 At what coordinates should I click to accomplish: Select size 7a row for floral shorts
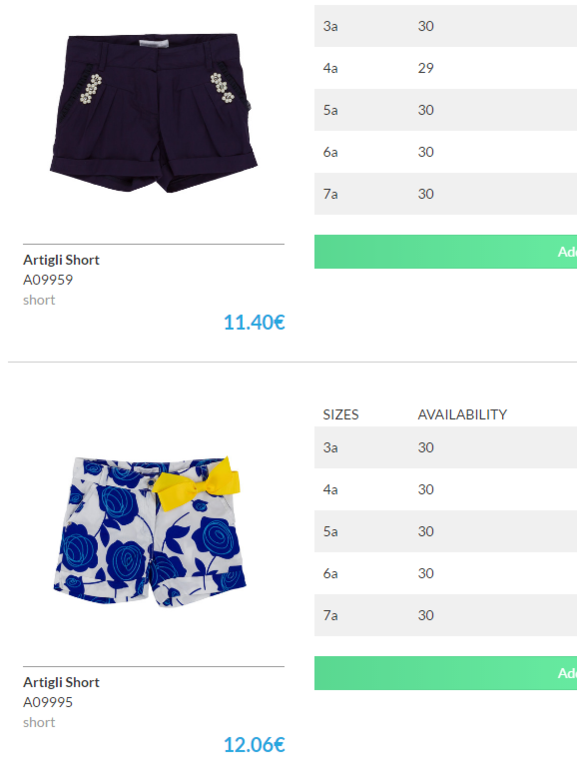445,615
